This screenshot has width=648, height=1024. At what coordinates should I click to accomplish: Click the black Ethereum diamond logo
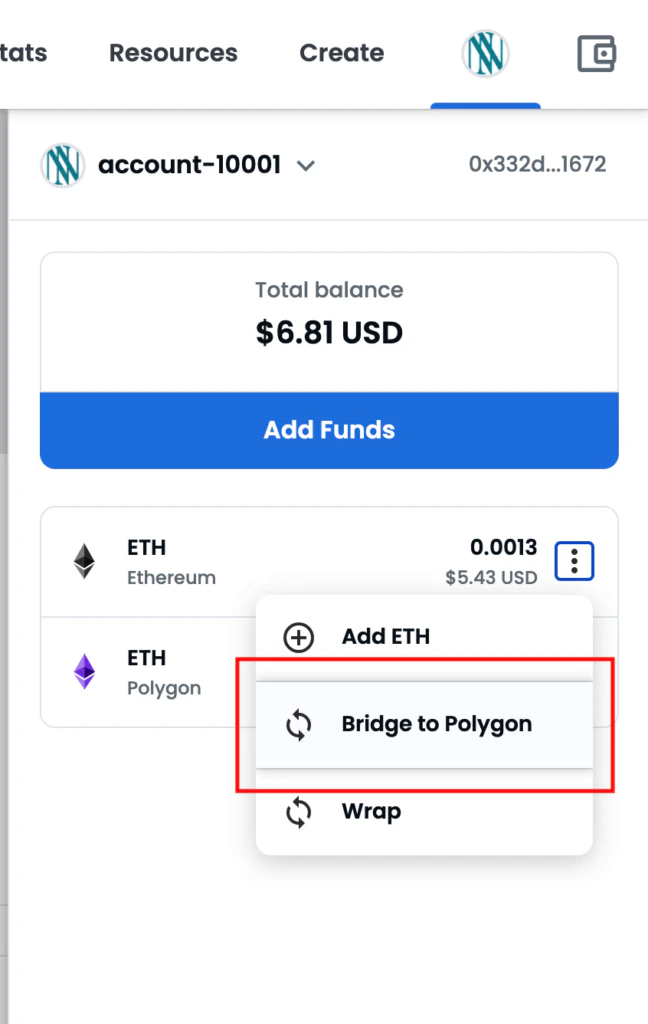(84, 561)
